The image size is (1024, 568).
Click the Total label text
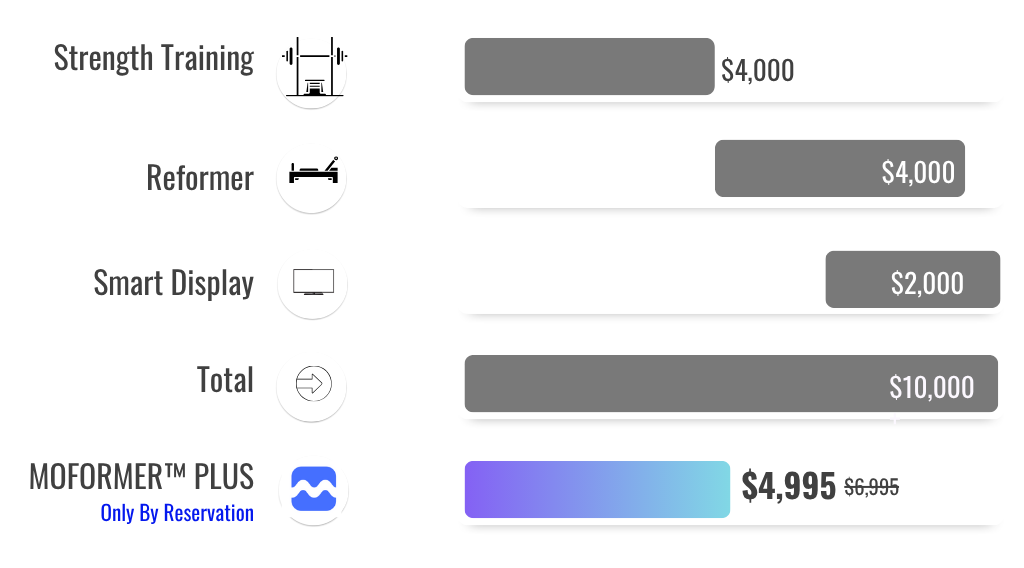point(225,380)
